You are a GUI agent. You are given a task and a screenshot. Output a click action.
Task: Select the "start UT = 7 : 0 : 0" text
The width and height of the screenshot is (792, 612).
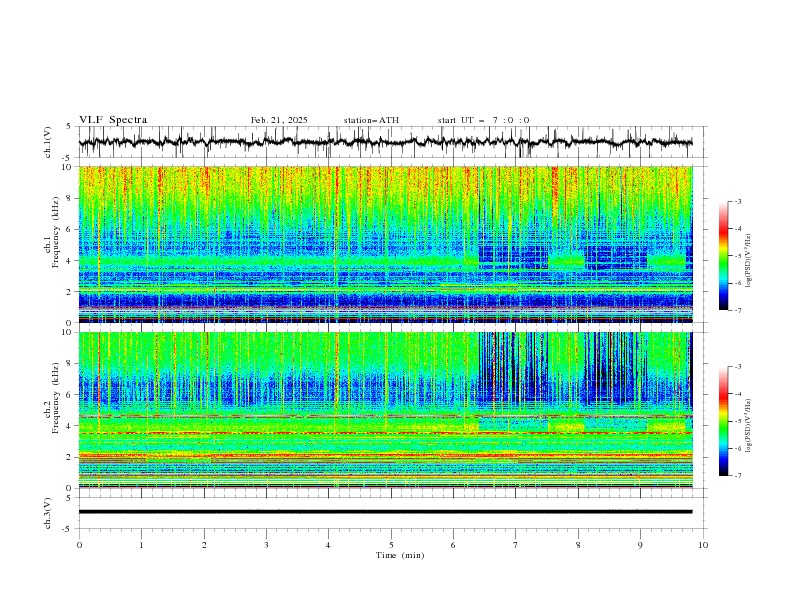[483, 120]
